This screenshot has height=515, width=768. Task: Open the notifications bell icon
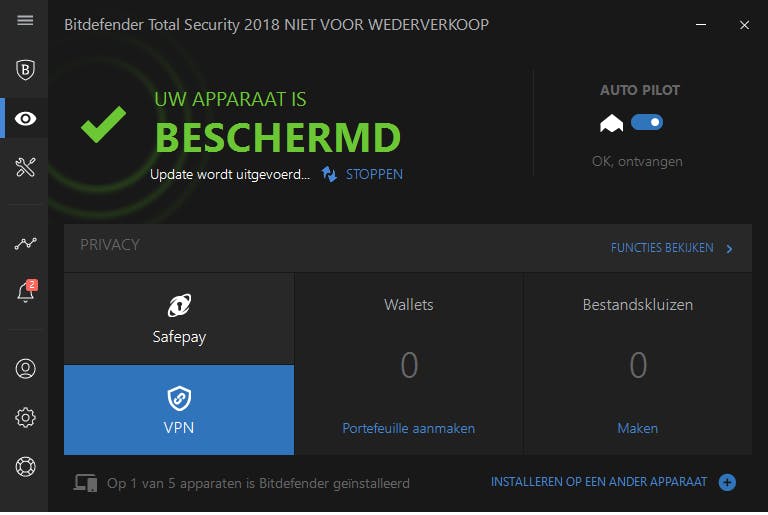point(25,292)
